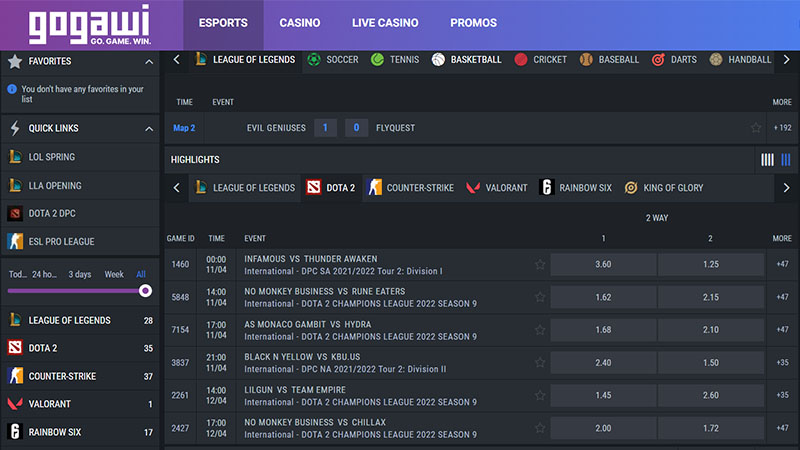Select Counter-Strike in sidebar list
This screenshot has height=450, width=800.
(x=81, y=376)
